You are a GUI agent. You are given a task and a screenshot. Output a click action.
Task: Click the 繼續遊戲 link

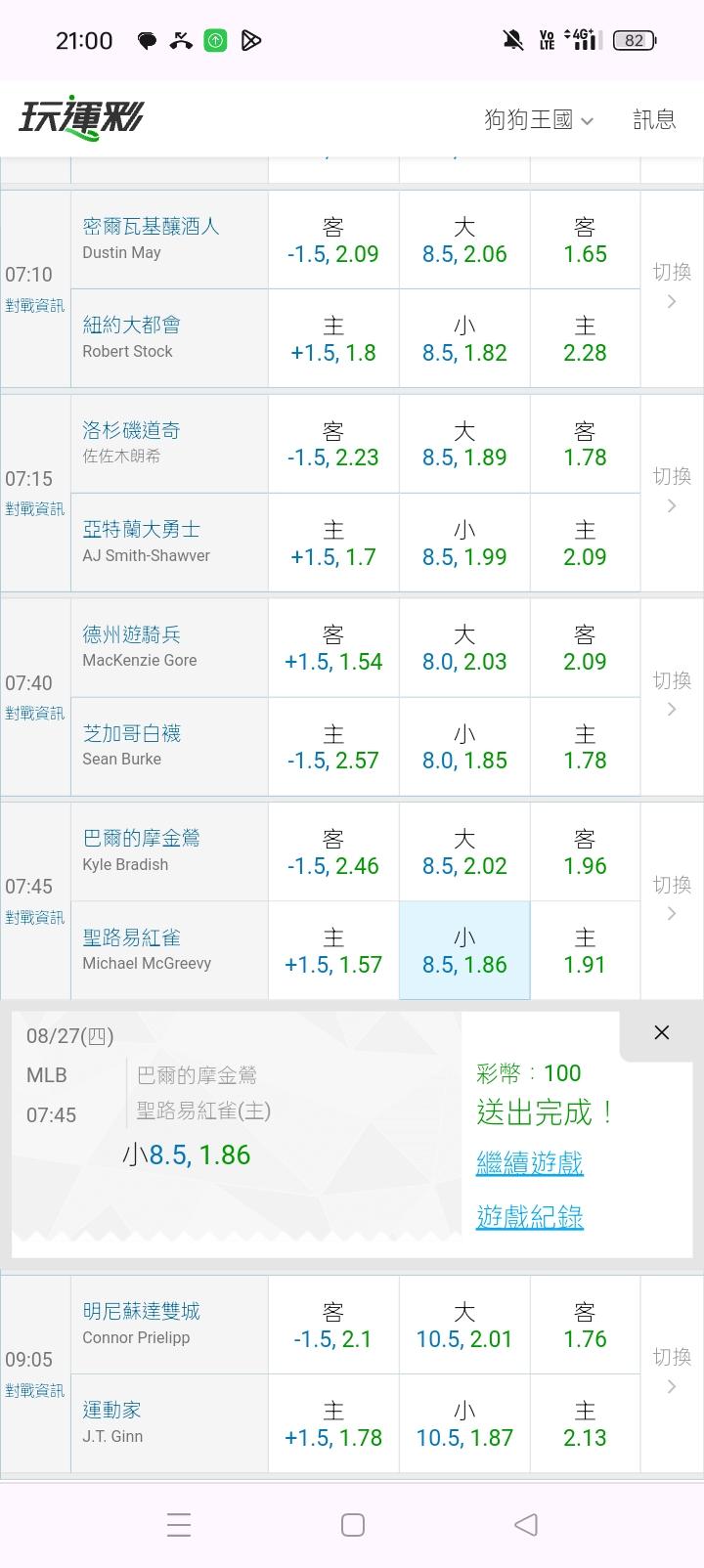pos(530,1163)
